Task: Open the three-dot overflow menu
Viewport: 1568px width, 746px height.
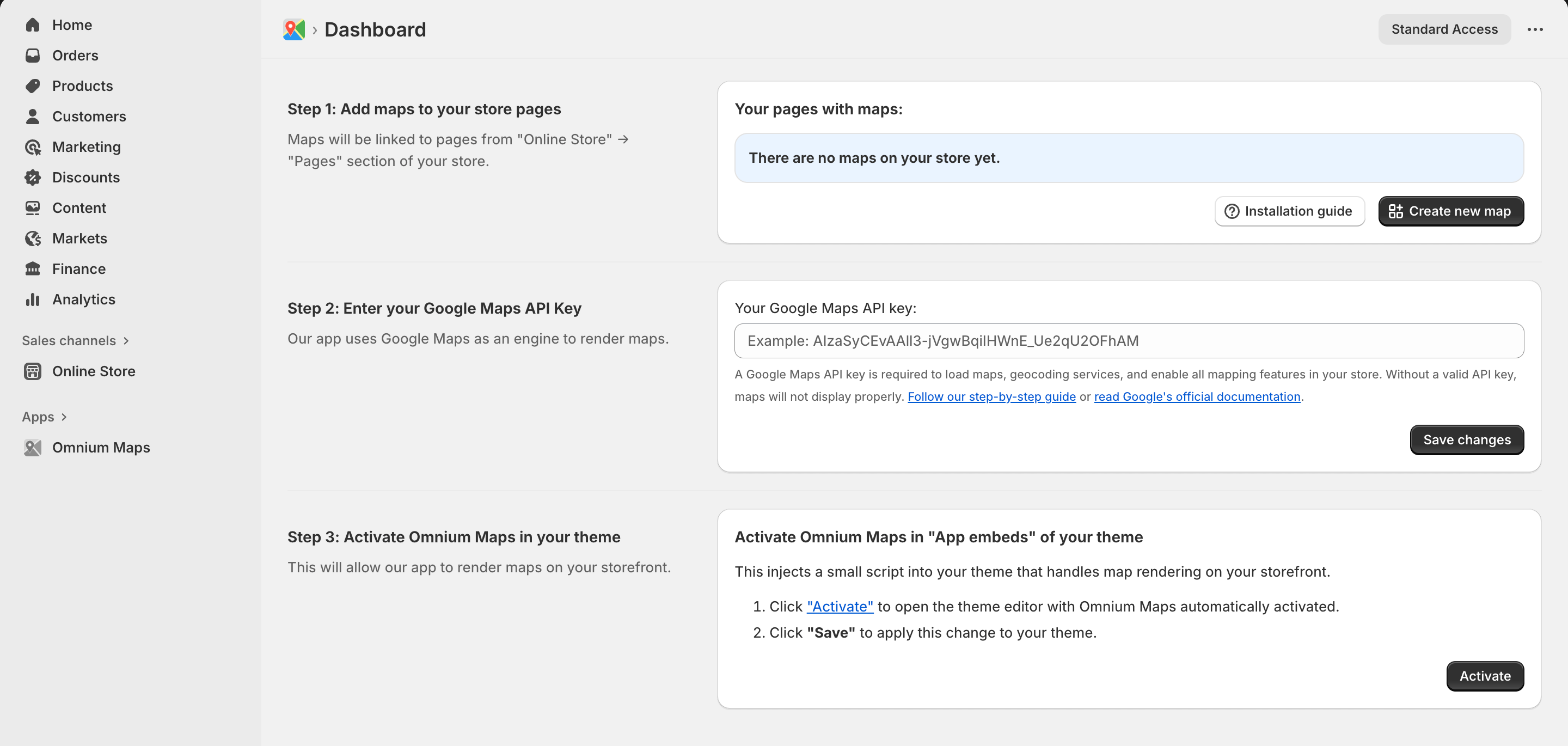Action: 1537,29
